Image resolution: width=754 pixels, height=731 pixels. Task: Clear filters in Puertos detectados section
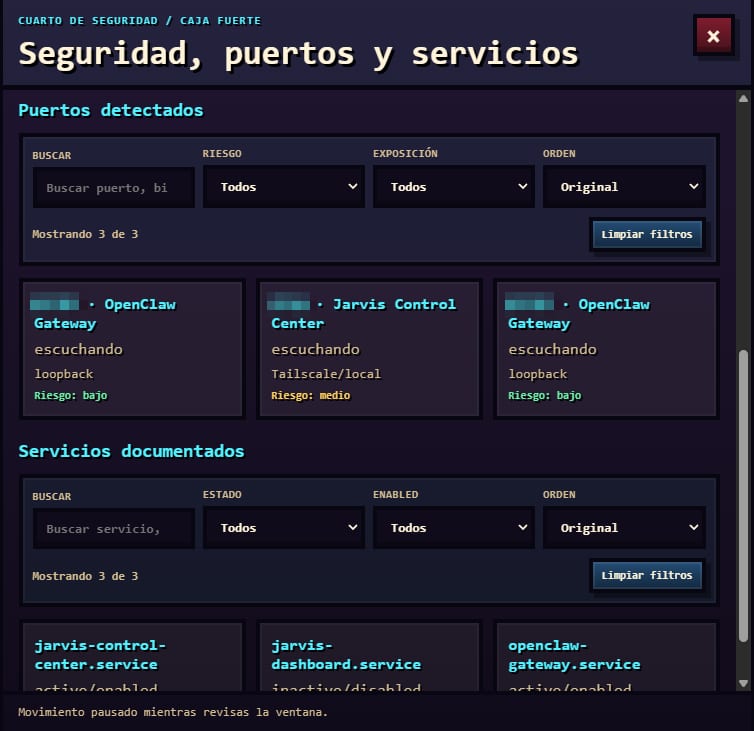coord(647,234)
